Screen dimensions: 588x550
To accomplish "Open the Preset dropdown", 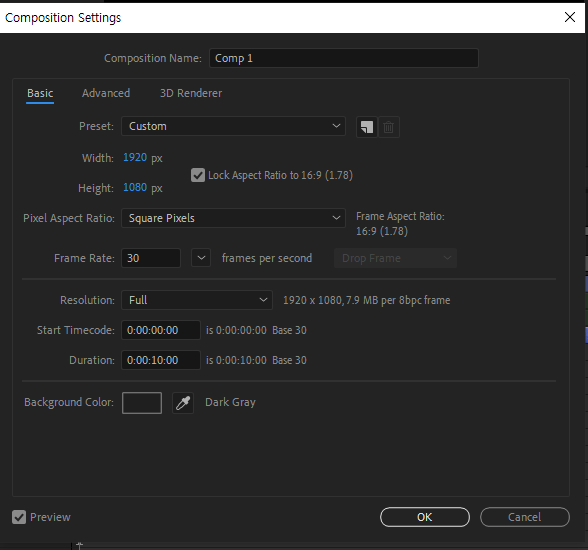I will pyautogui.click(x=233, y=126).
